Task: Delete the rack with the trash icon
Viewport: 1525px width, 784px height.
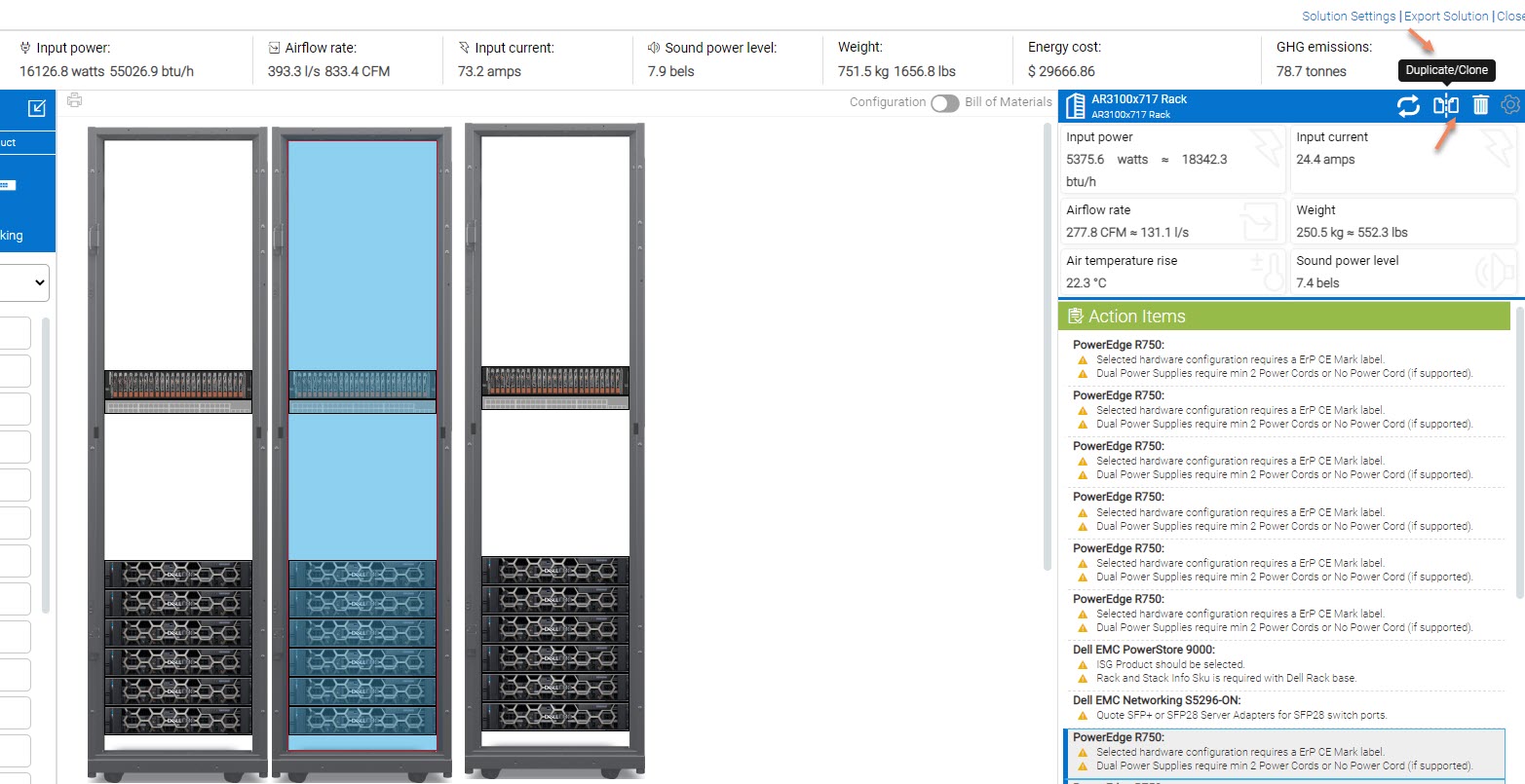Action: coord(1480,105)
